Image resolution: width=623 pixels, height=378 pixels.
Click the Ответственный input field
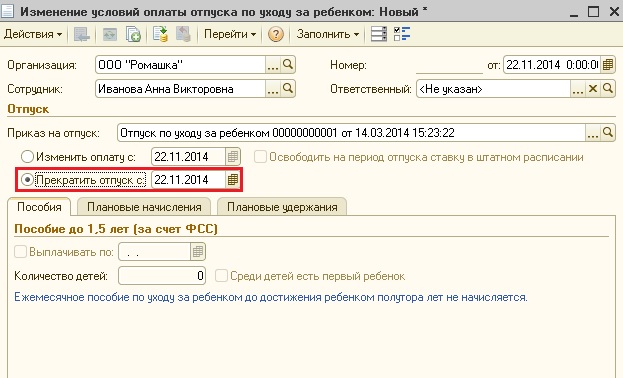(493, 89)
